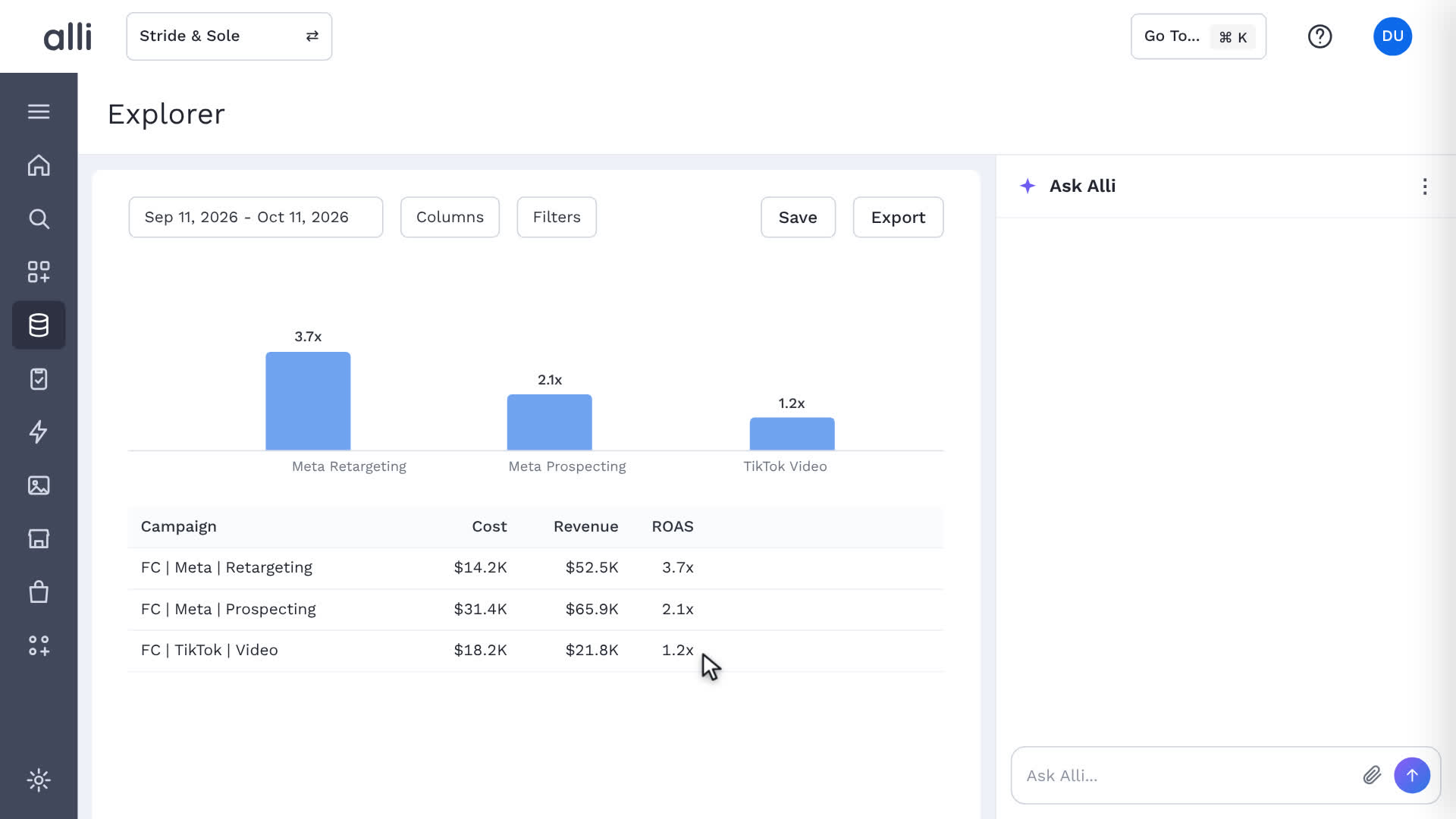This screenshot has height=819, width=1456.
Task: Click the alli logo
Action: pyautogui.click(x=67, y=36)
